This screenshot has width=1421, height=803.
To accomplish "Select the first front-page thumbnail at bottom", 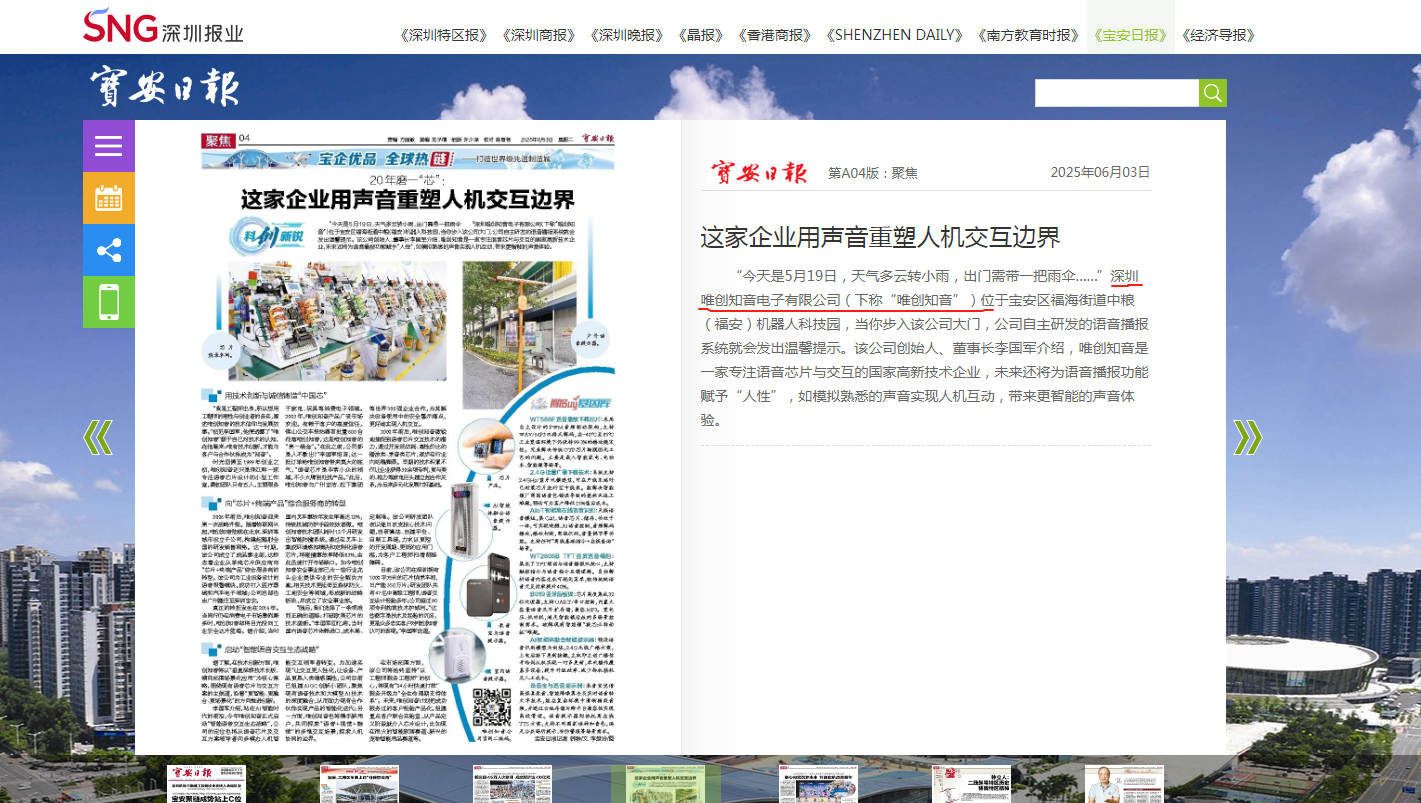I will coord(206,784).
